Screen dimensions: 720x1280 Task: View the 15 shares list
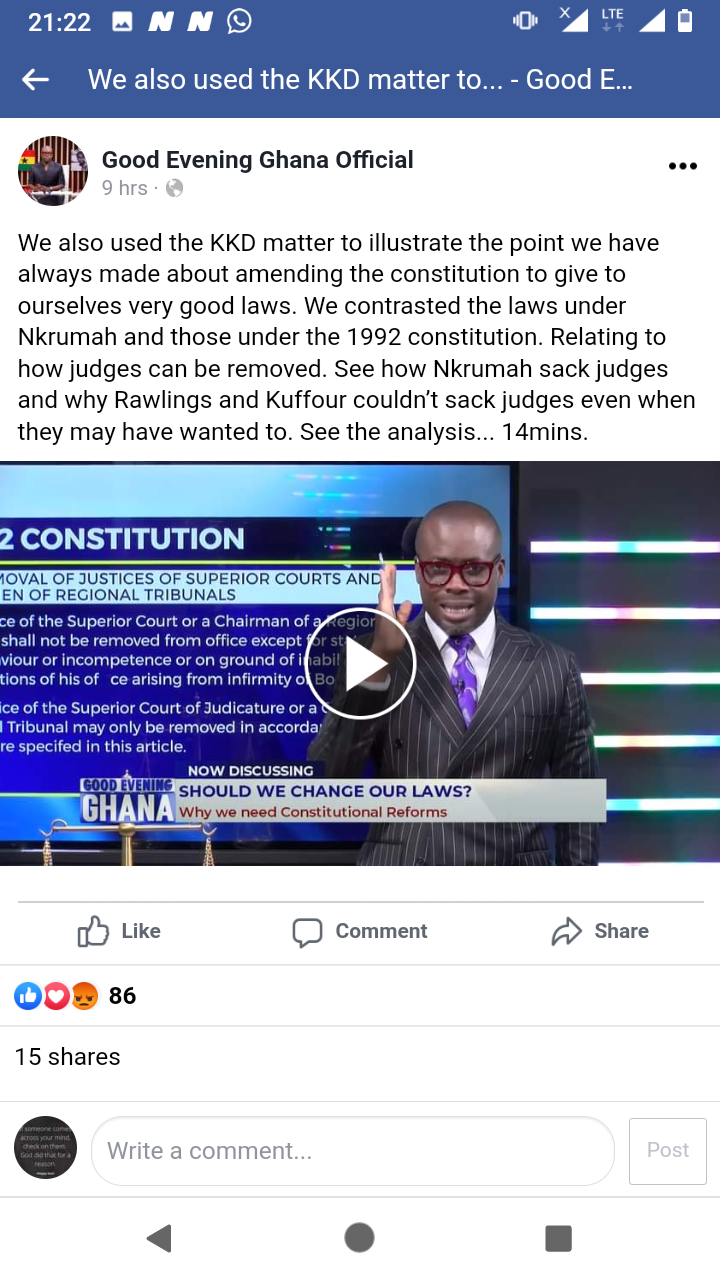pyautogui.click(x=67, y=1057)
